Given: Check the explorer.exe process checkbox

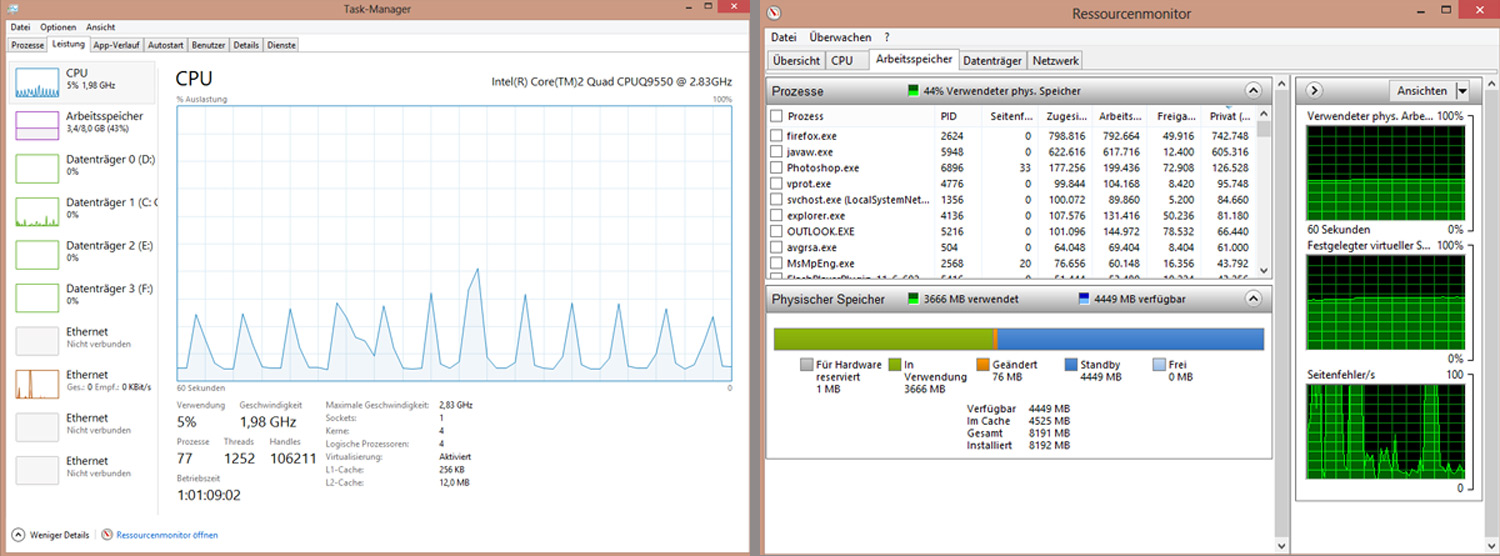Looking at the screenshot, I should (777, 216).
